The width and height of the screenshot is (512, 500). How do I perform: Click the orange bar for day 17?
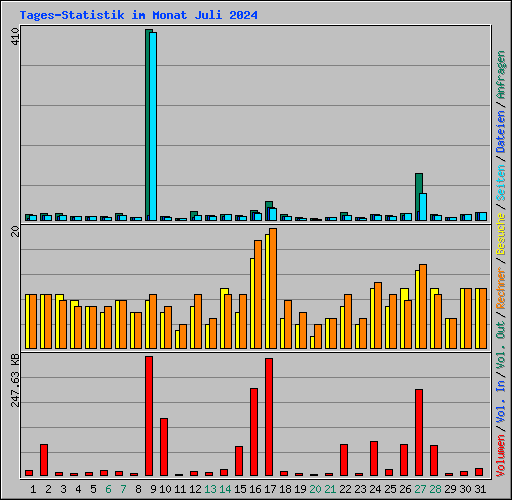pos(273,288)
